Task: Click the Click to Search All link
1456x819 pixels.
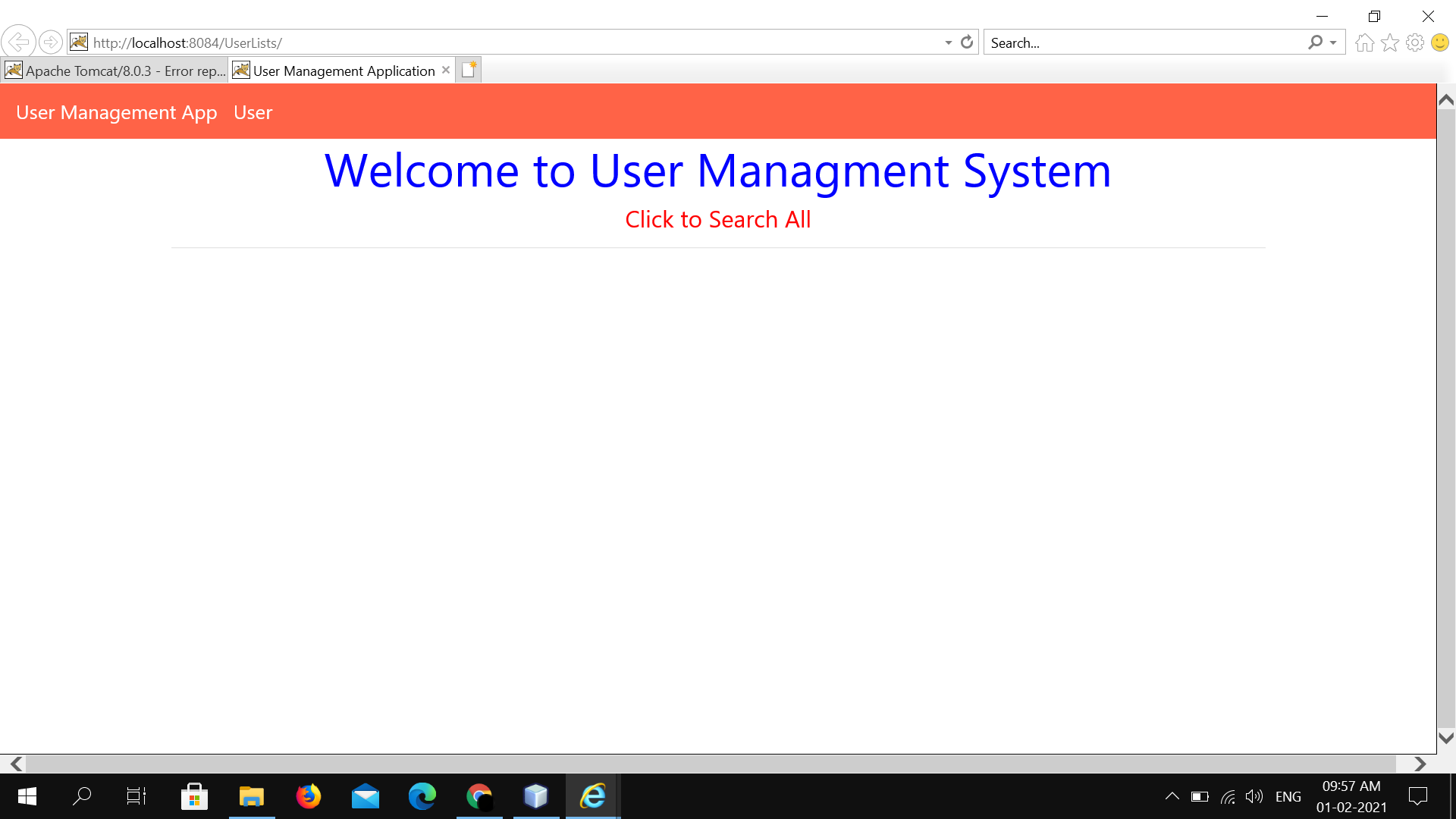Action: [x=717, y=219]
